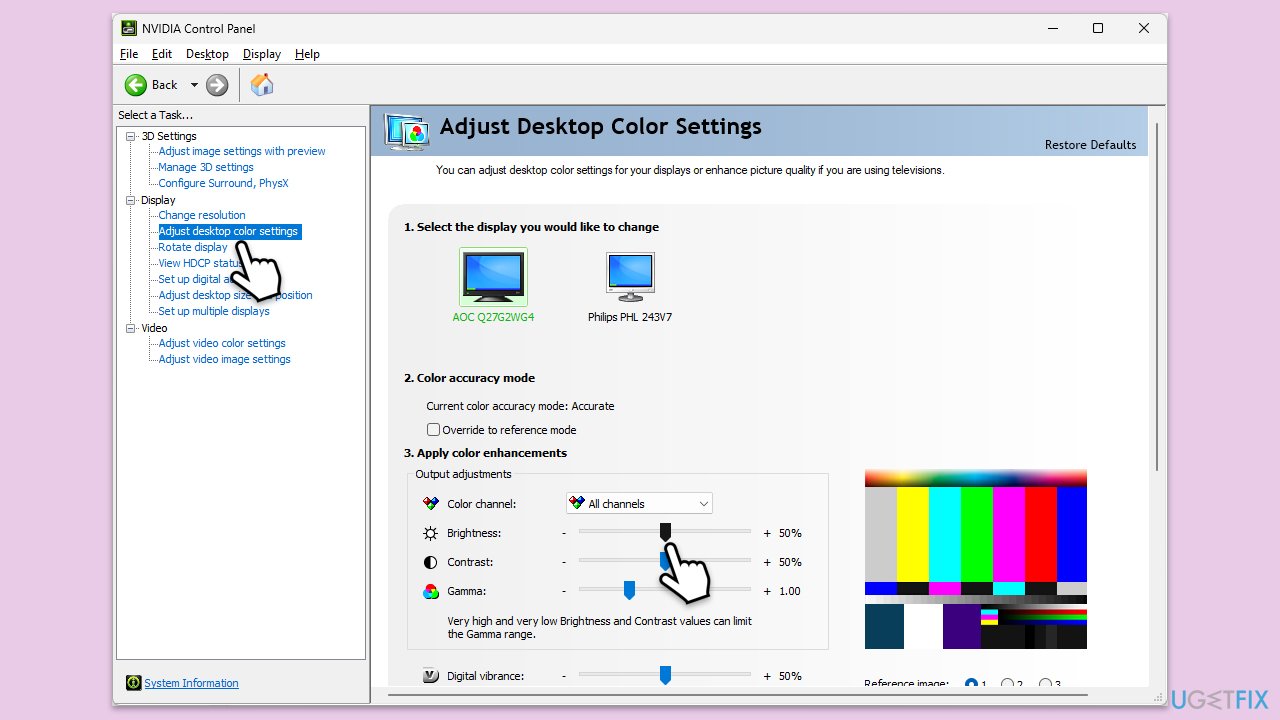Screen dimensions: 1280x720
Task: Enable Override to reference mode checkbox
Action: coord(433,430)
